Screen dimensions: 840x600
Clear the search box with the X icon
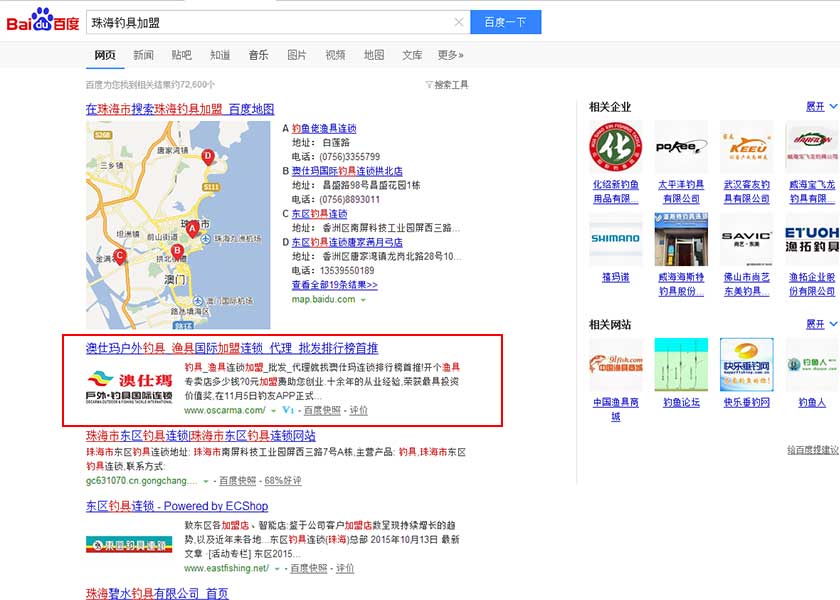tap(459, 22)
